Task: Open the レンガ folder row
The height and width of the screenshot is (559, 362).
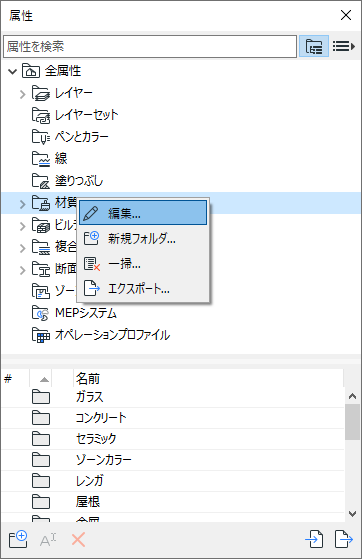Action: tap(173, 481)
